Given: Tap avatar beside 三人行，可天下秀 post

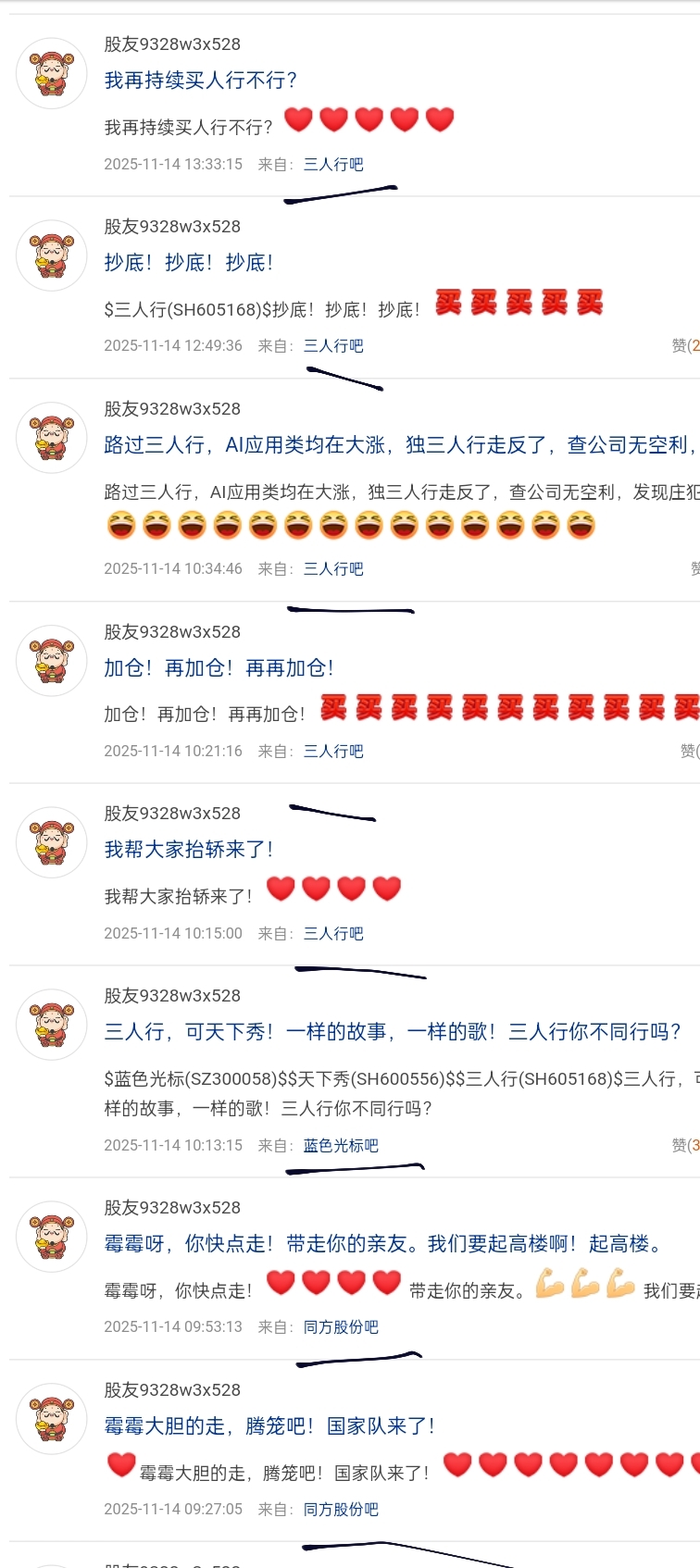Looking at the screenshot, I should click(52, 1026).
